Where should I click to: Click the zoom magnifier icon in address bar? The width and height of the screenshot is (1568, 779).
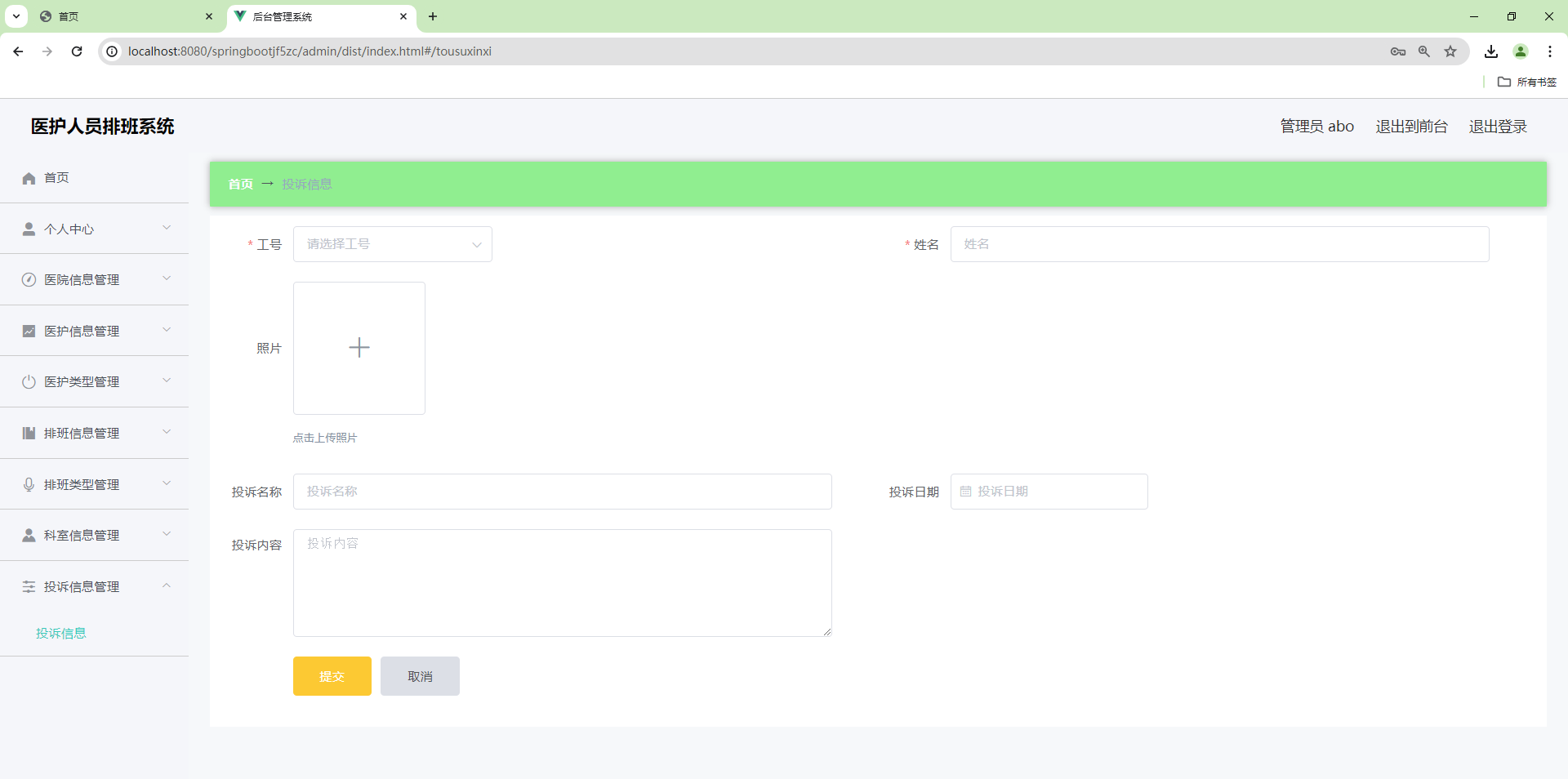click(1424, 51)
